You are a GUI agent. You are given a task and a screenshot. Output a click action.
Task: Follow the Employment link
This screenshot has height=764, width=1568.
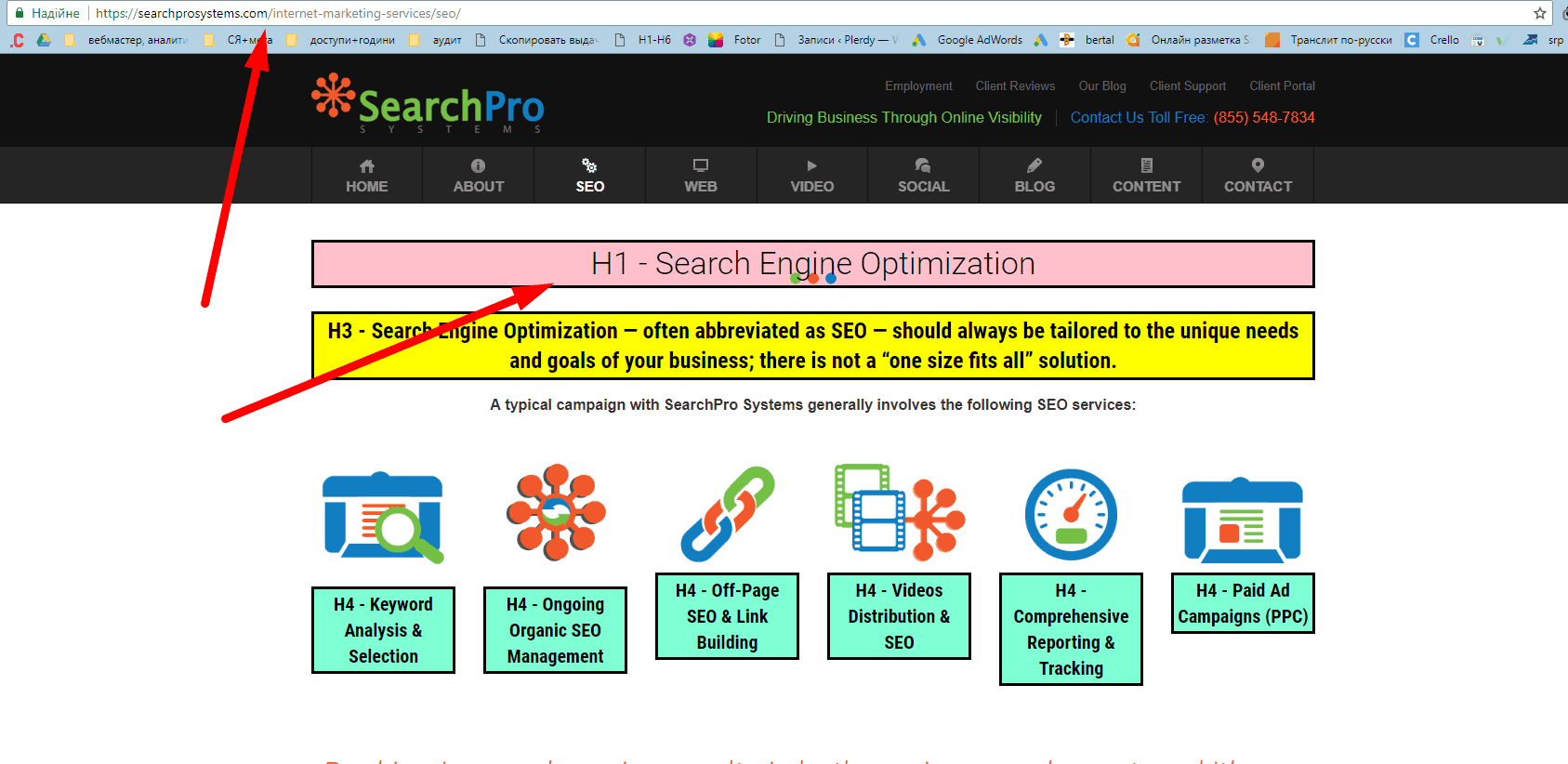918,86
